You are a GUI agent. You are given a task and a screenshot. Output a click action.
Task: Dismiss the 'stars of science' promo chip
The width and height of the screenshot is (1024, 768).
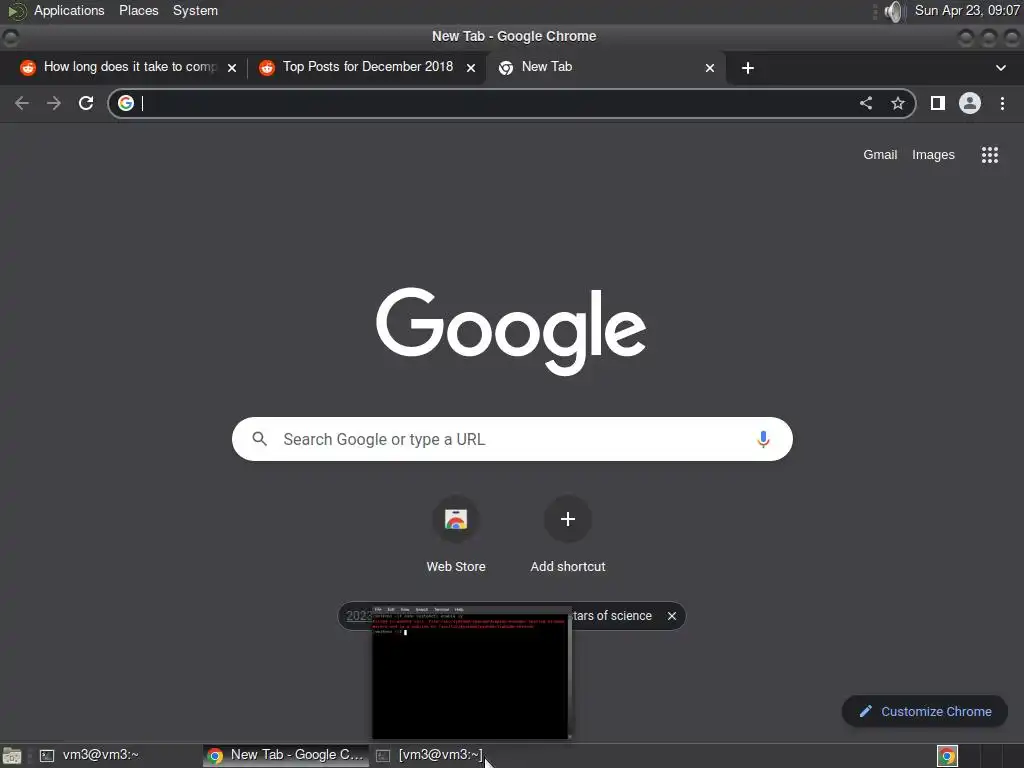click(x=671, y=616)
